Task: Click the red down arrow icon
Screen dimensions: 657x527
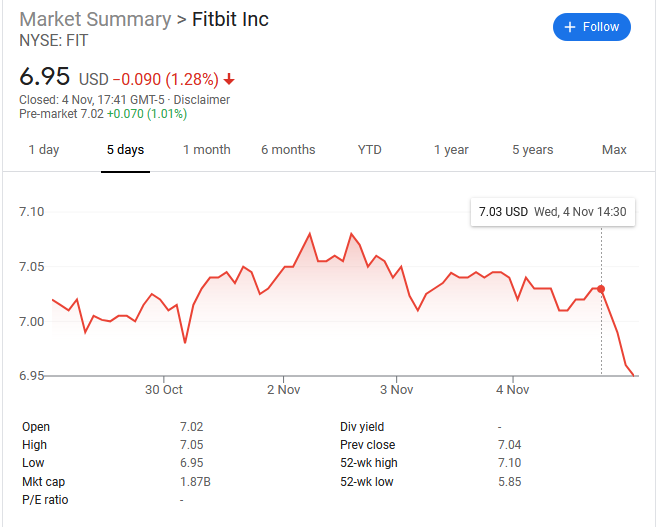Action: click(230, 79)
